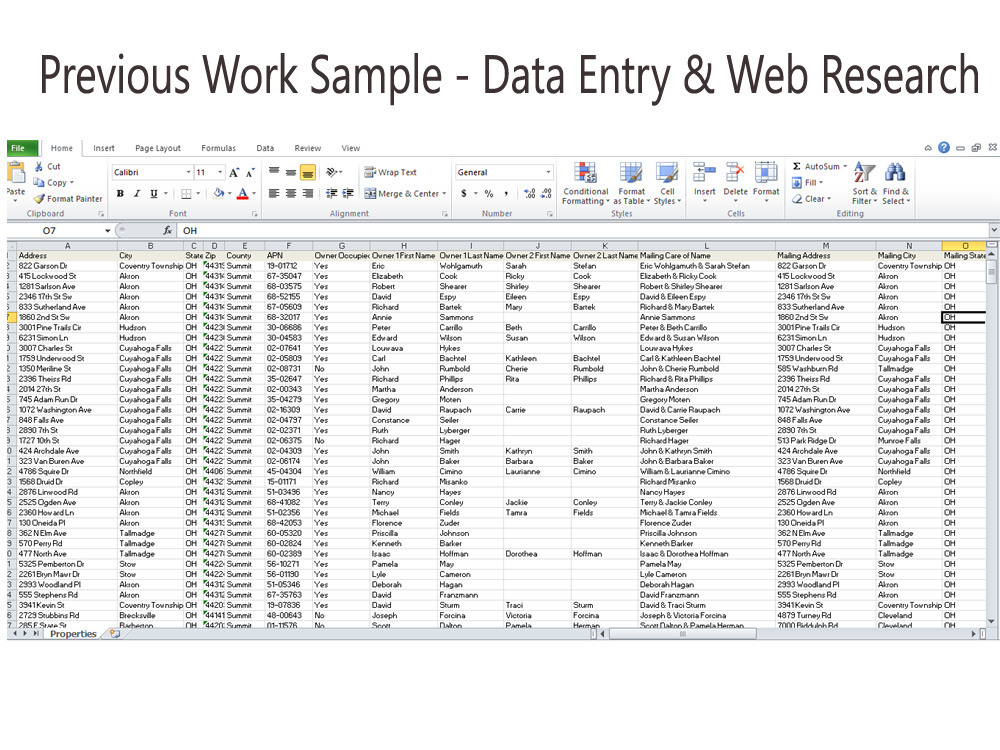
Task: Open the AutoSum dropdown arrow
Action: pos(846,166)
